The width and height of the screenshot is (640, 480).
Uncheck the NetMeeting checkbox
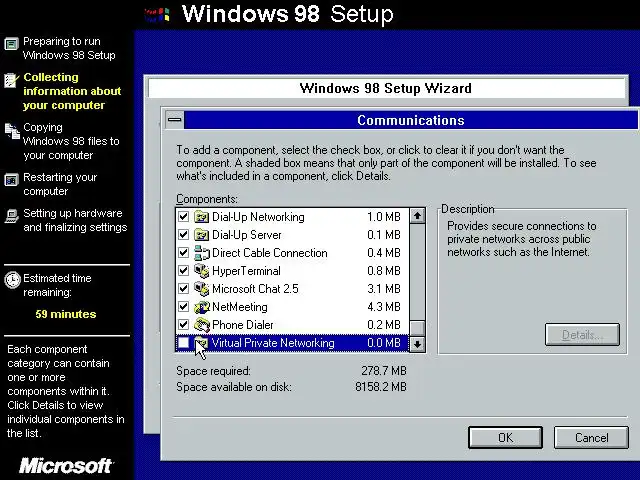point(184,307)
